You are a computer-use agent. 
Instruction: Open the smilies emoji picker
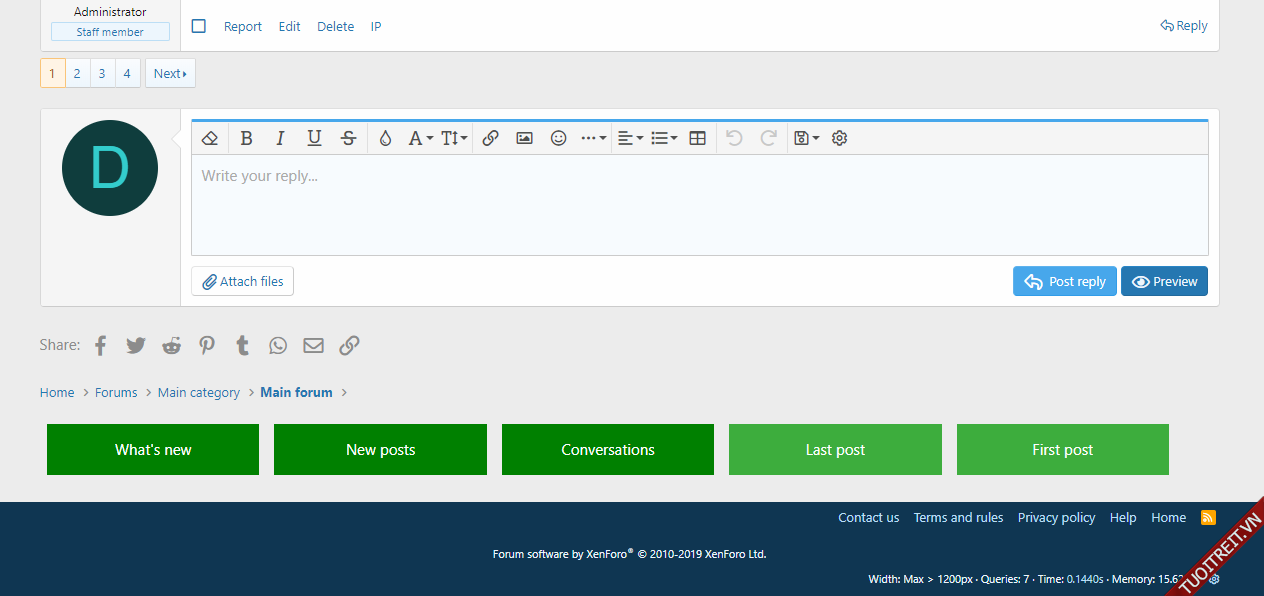pos(558,138)
